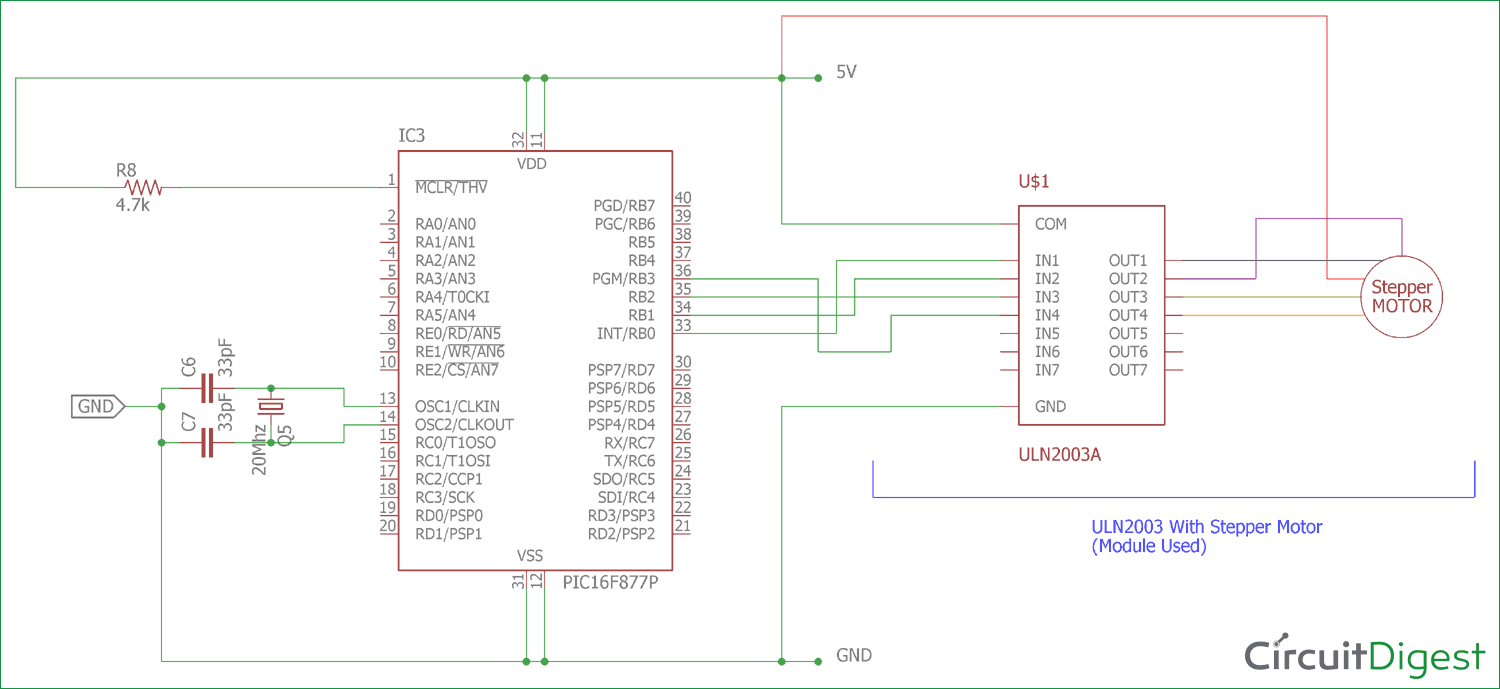This screenshot has width=1500, height=689.
Task: Click the ULN2003 With Stepper Motor link text
Action: [1207, 527]
